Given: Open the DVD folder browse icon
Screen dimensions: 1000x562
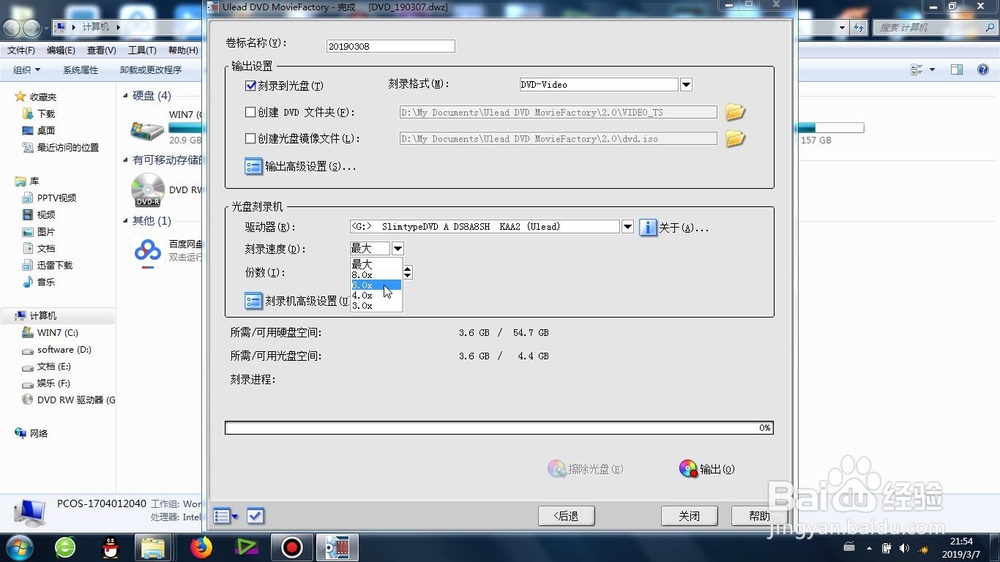Looking at the screenshot, I should [x=735, y=112].
